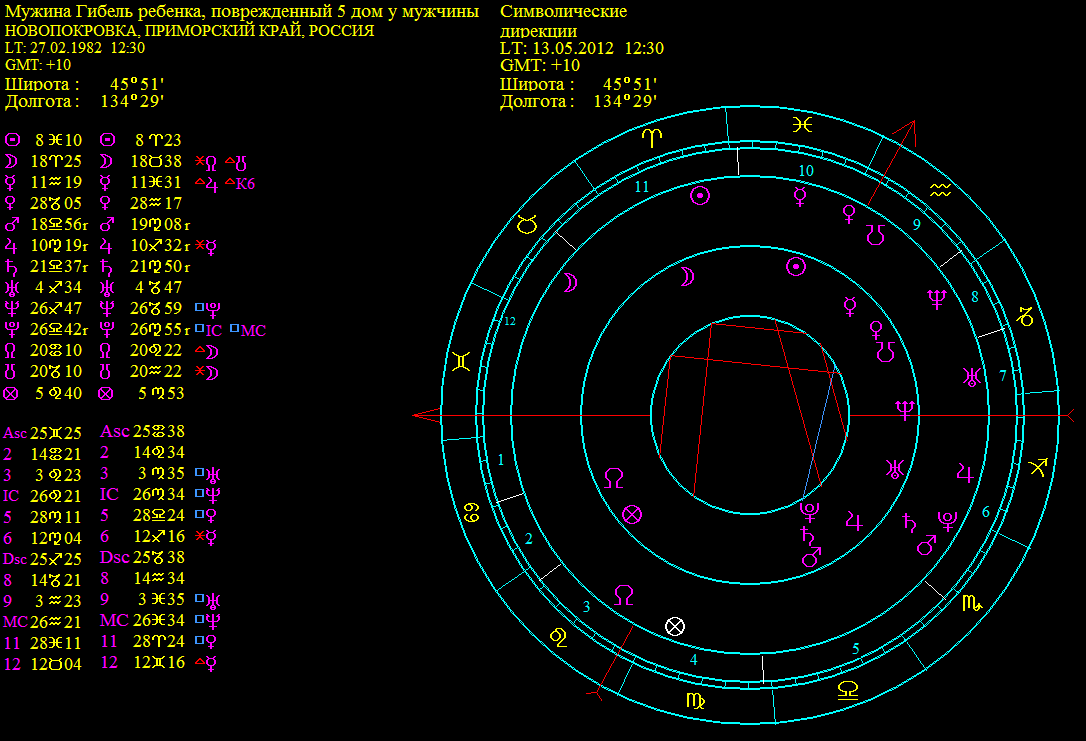Select the "GMT: +10" line below the 1982 date
Screen dimensions: 1086x741
[38, 65]
